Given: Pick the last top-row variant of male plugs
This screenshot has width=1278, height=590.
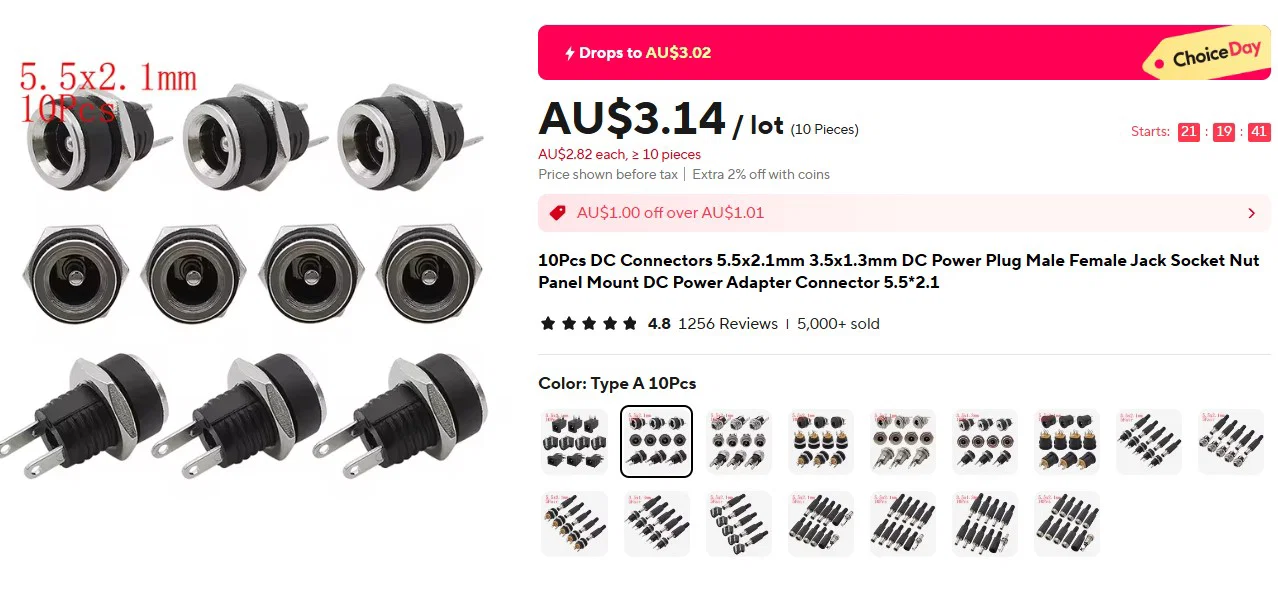Looking at the screenshot, I should point(1230,441).
